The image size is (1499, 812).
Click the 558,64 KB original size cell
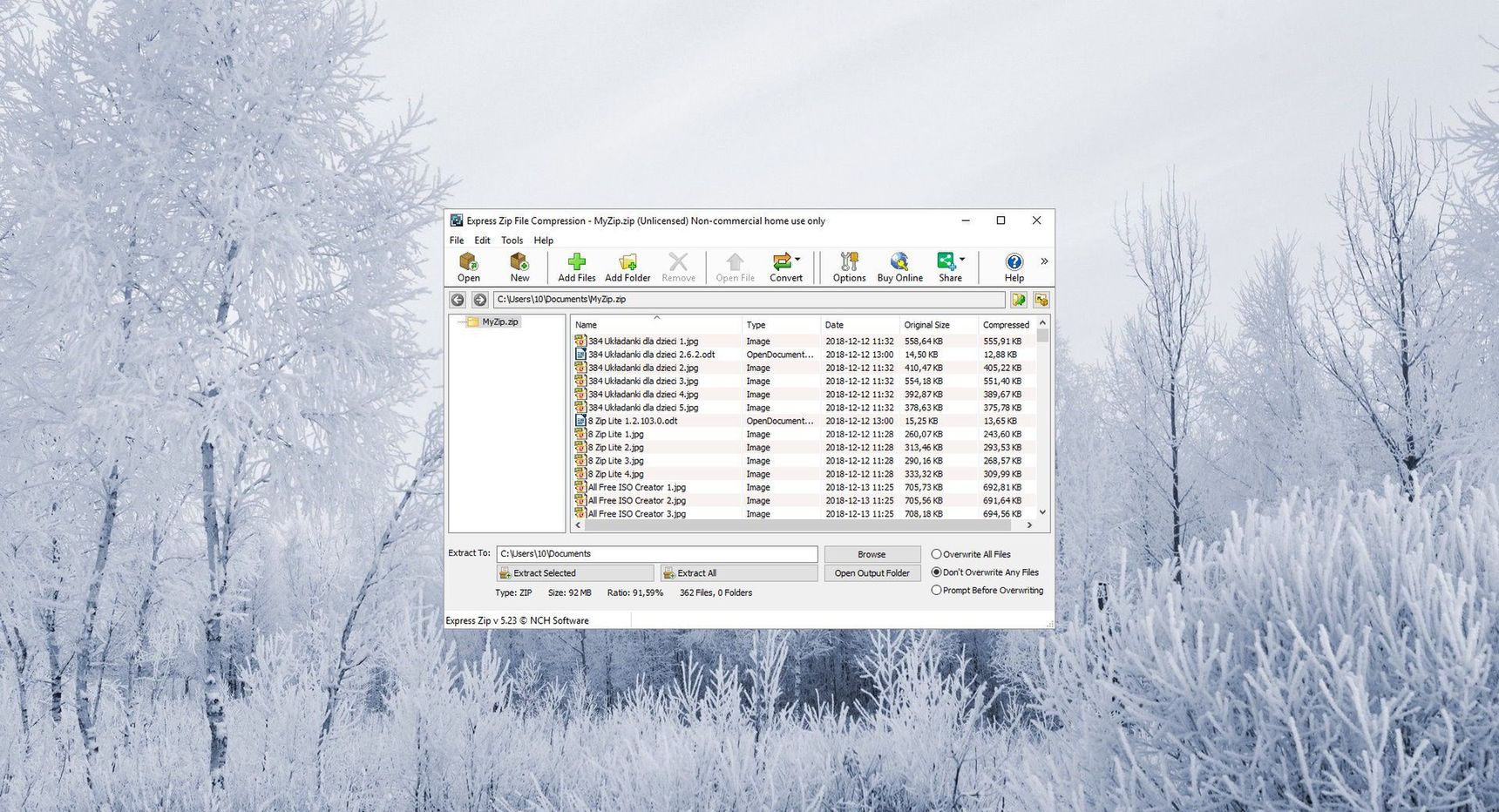[924, 342]
